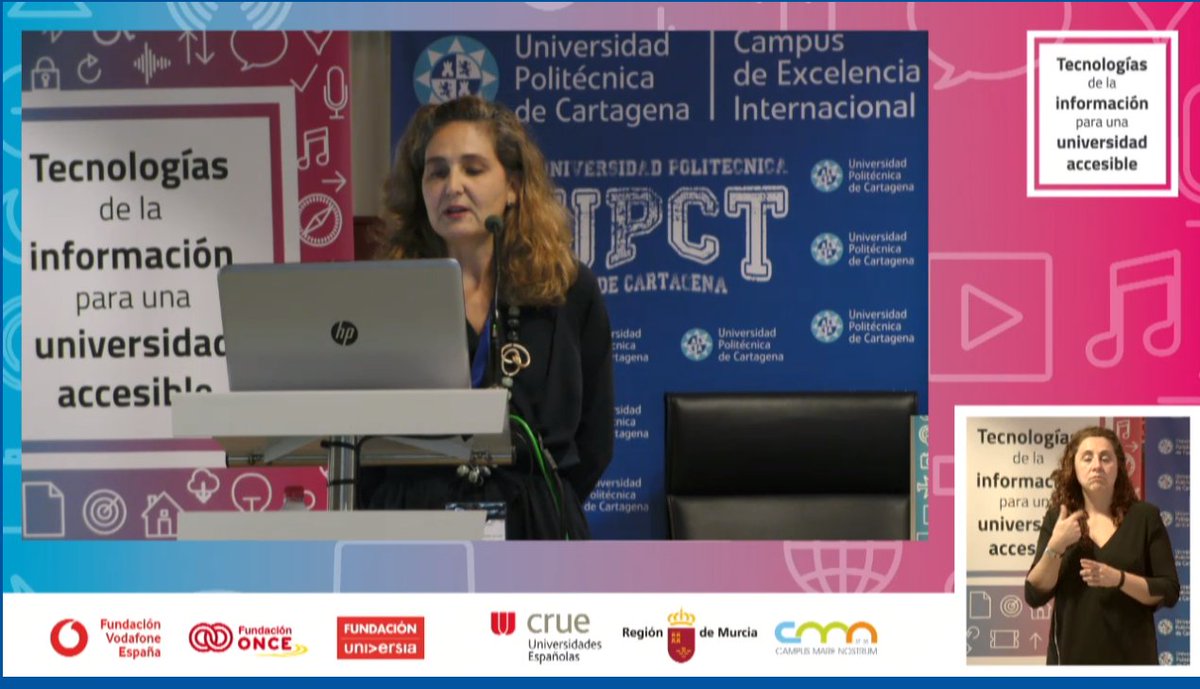Open the Campus Mare Nostrum logo
Viewport: 1200px width, 689px height.
pyautogui.click(x=826, y=638)
